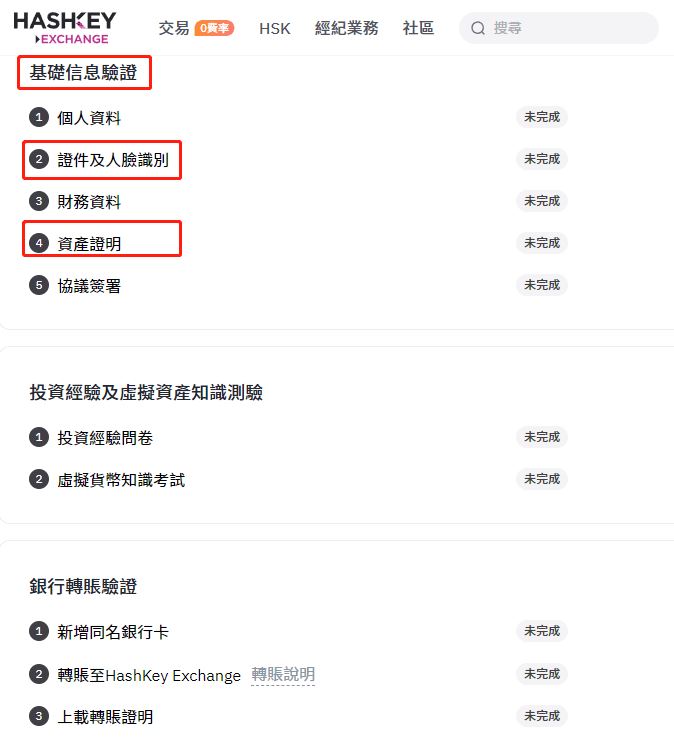Viewport: 674px width, 746px height.
Task: Click the step 5 icon beside 協議簽署
Action: pyautogui.click(x=39, y=286)
